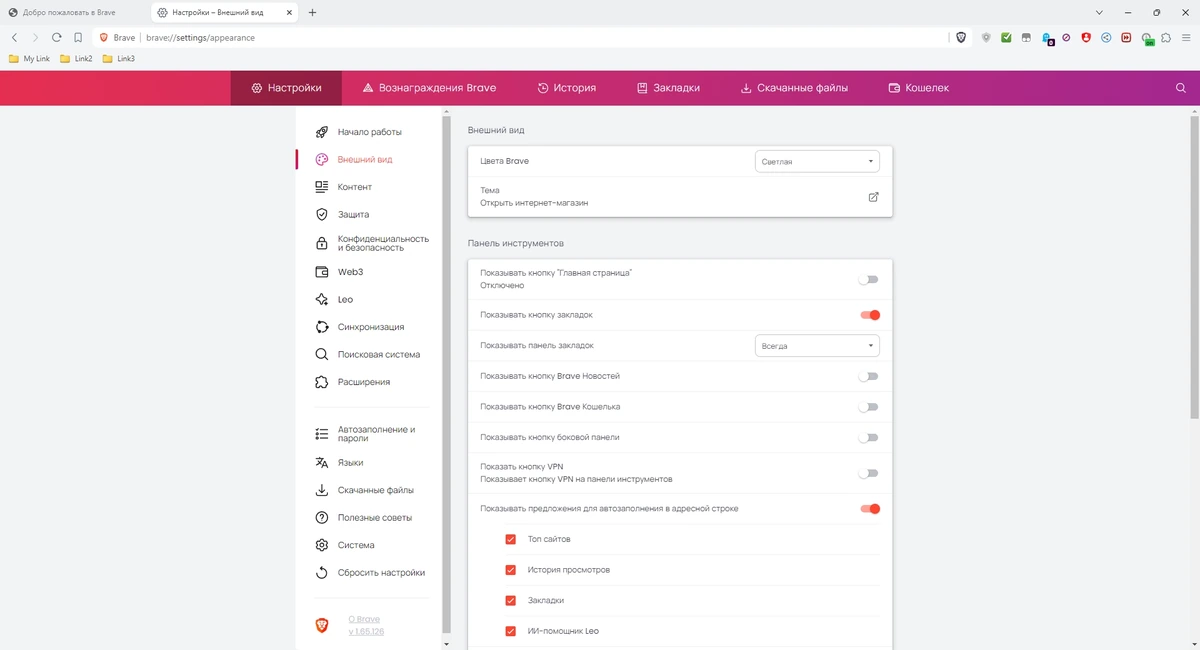Viewport: 1200px width, 650px height.
Task: Uncheck 'Закладки' checkbox
Action: click(511, 601)
